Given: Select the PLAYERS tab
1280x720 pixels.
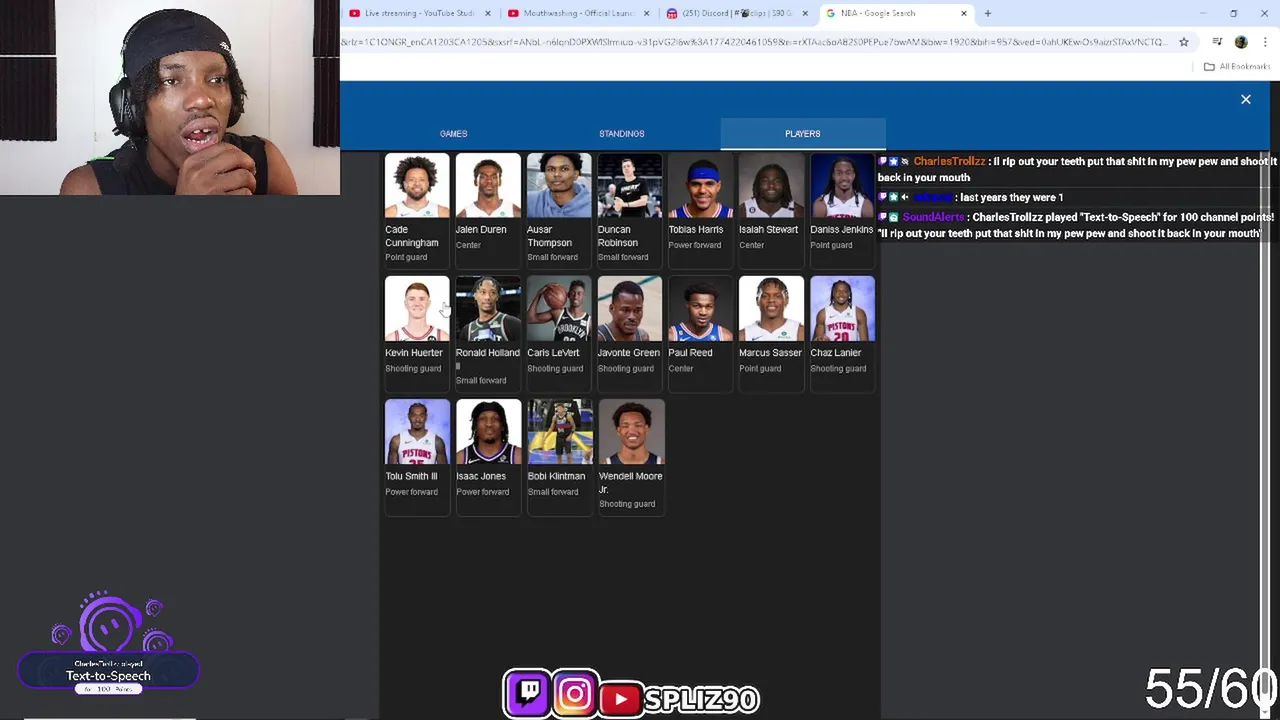Looking at the screenshot, I should [802, 133].
